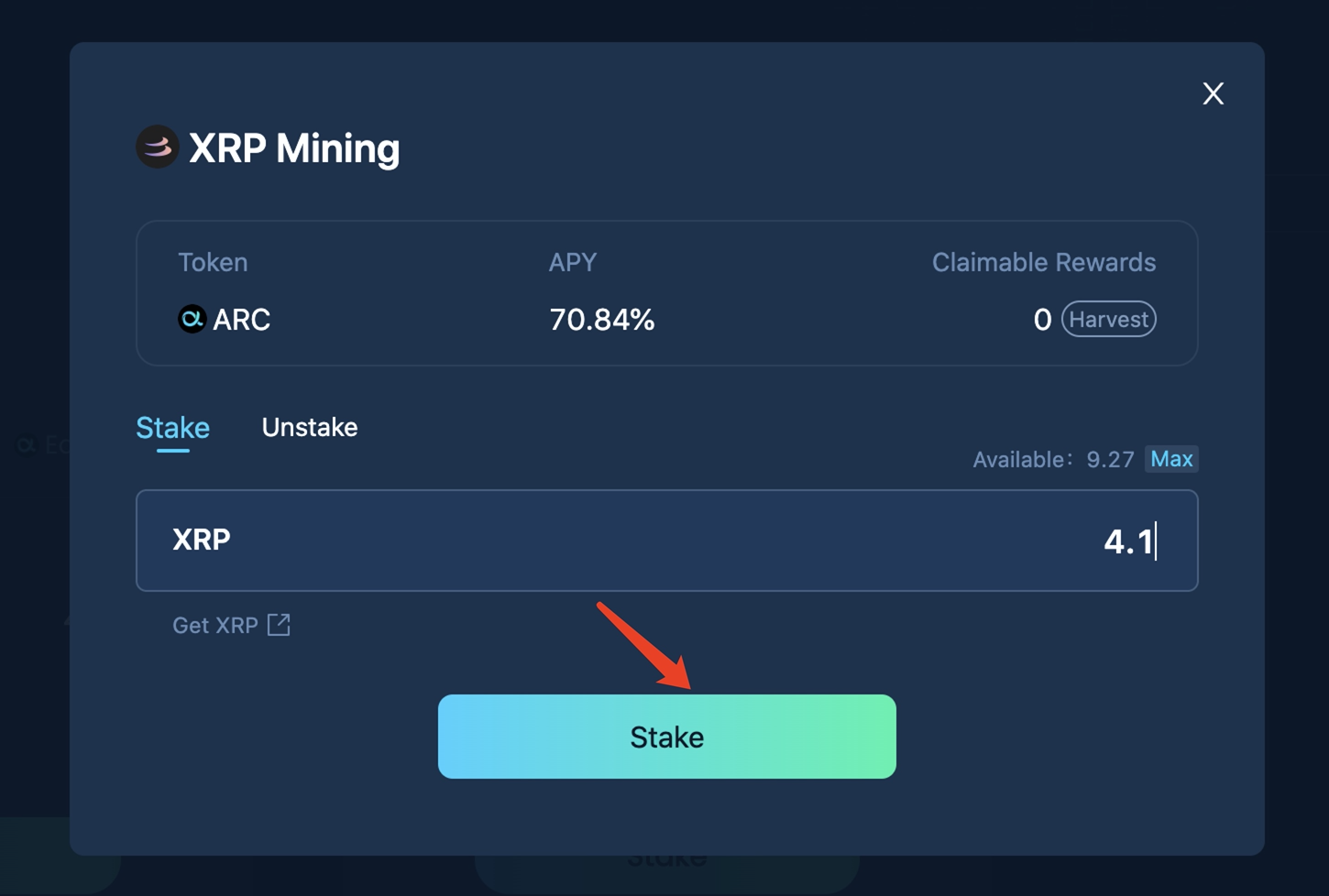Viewport: 1329px width, 896px height.
Task: Click the XRP Mining title text
Action: 294,148
